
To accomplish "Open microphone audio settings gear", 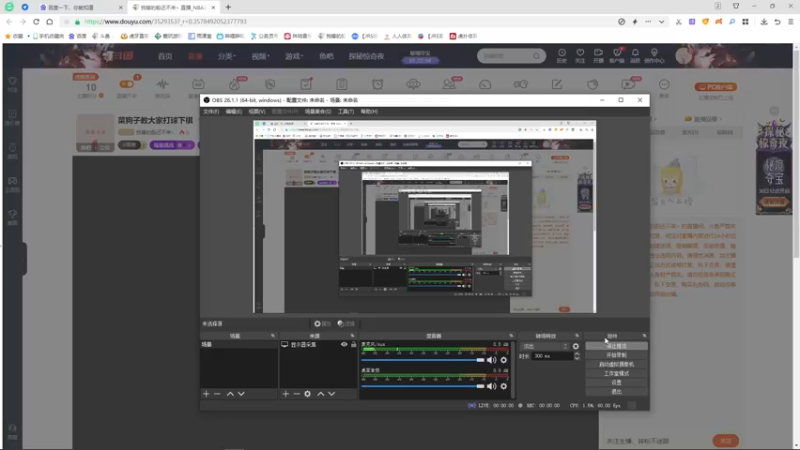I will coord(504,360).
